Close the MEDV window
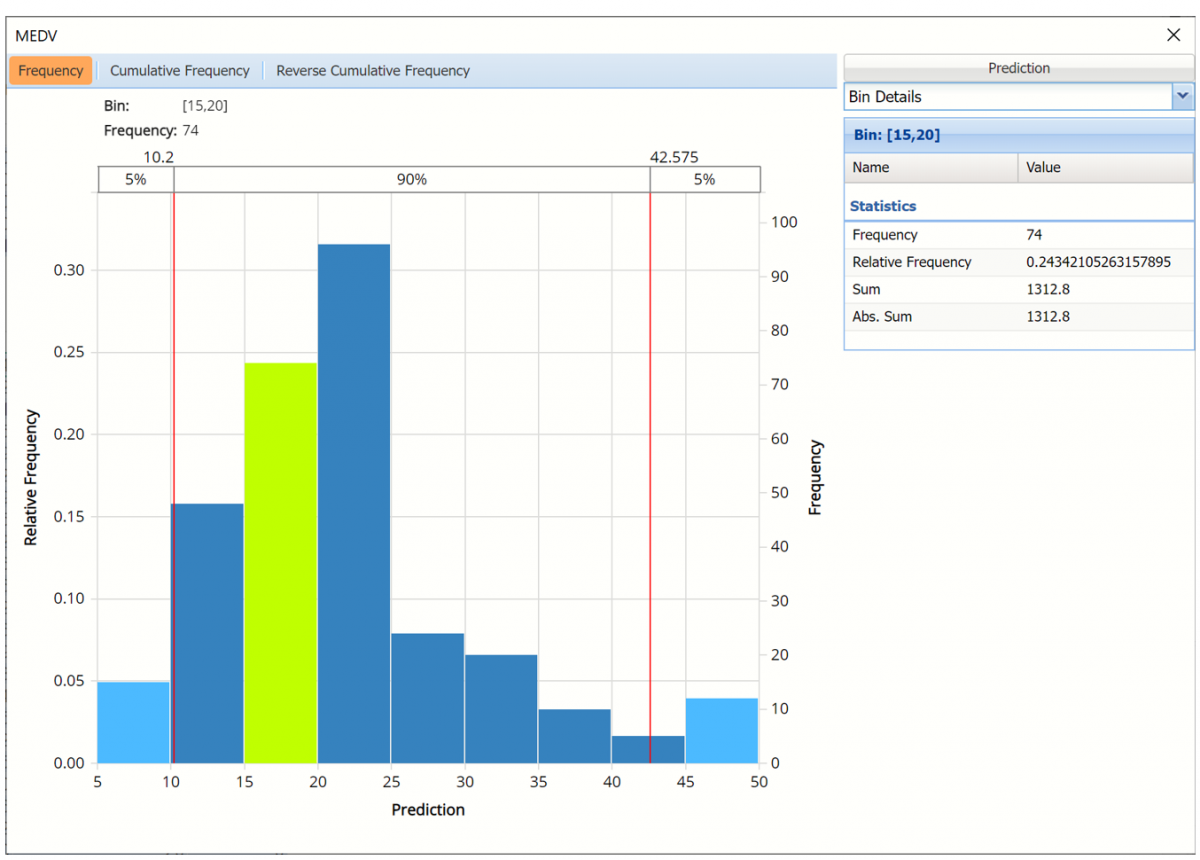1200x860 pixels. coord(1173,35)
